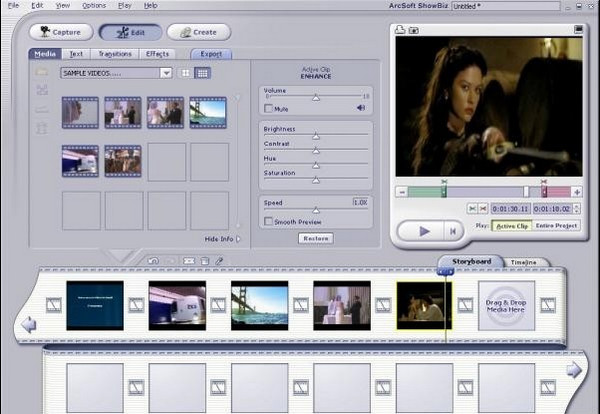Click the camera icon on the Capture button
Screen dimensions: 600x414
pos(45,32)
